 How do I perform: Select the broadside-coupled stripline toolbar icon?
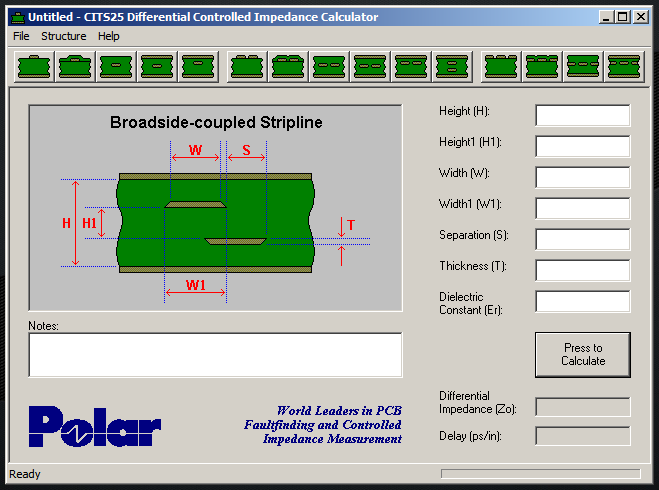tap(452, 66)
